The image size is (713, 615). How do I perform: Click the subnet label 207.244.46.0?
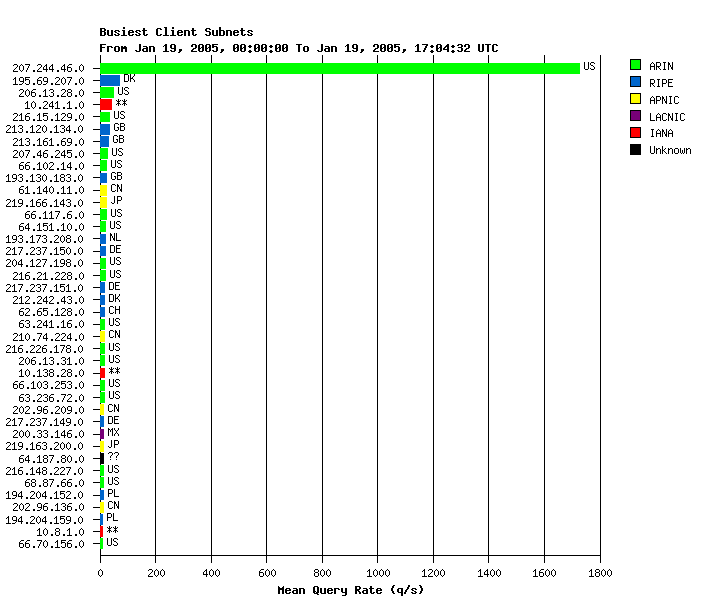pos(48,68)
